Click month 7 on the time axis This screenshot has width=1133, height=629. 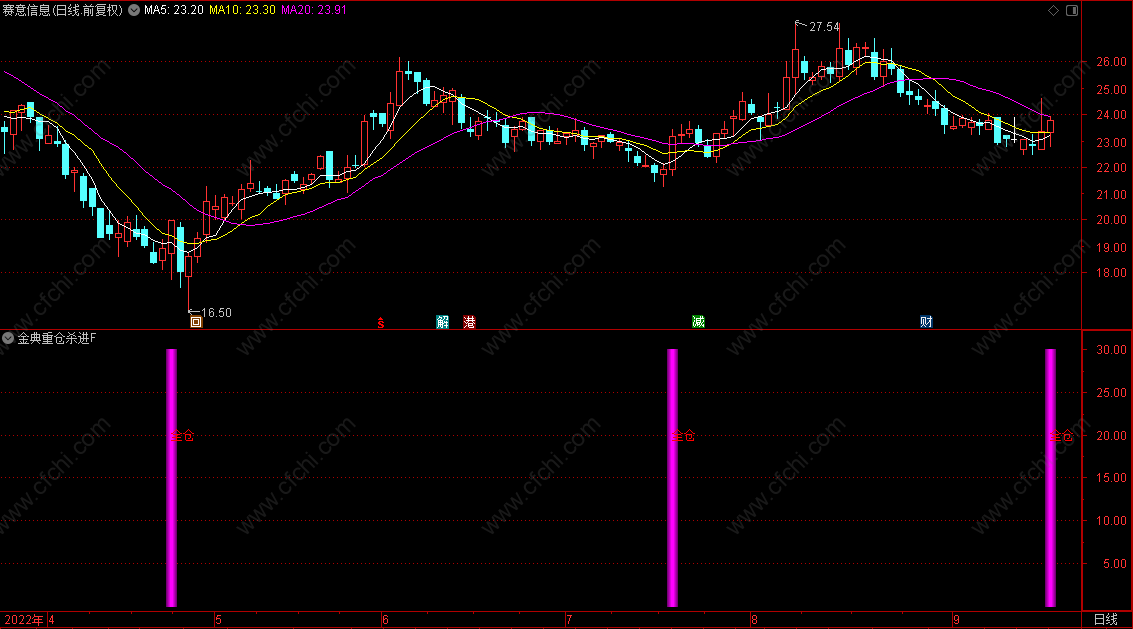pyautogui.click(x=569, y=620)
